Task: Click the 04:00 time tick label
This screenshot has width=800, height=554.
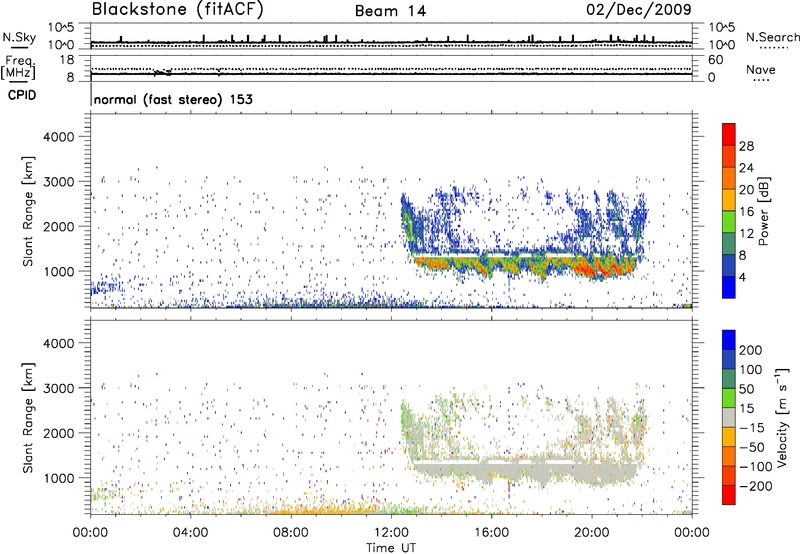Action: pyautogui.click(x=190, y=533)
